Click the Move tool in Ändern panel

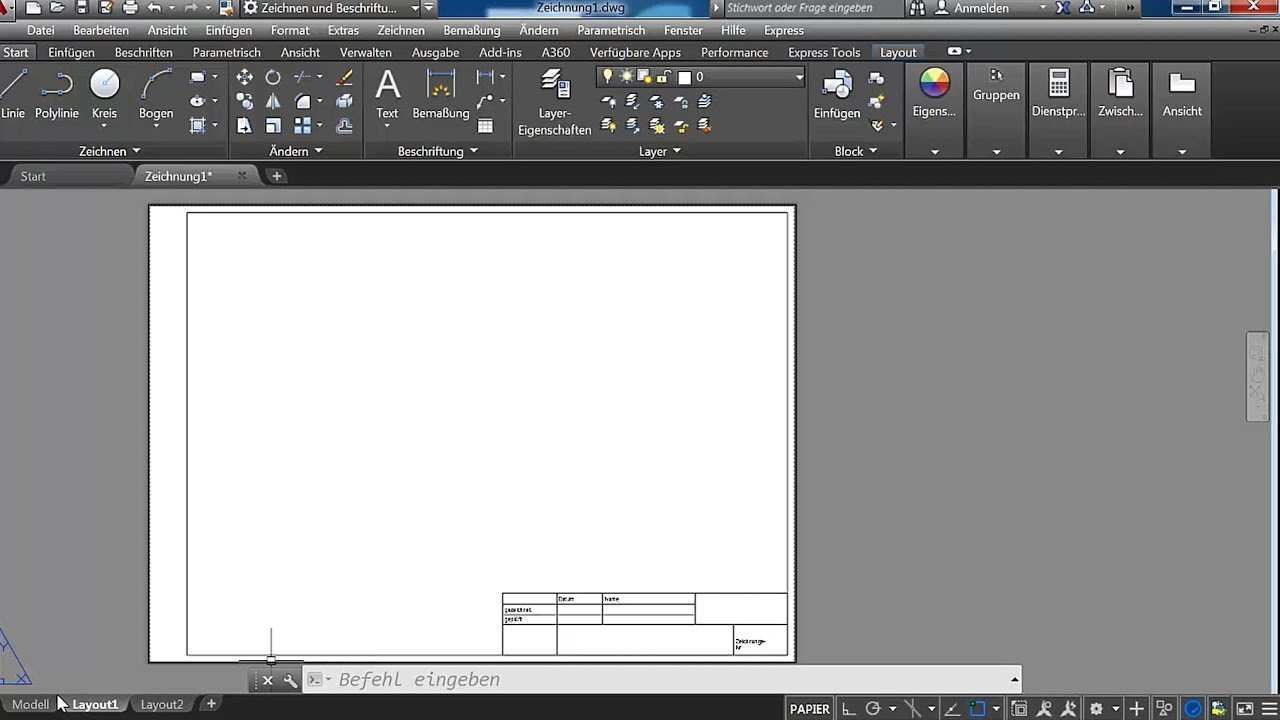coord(244,77)
